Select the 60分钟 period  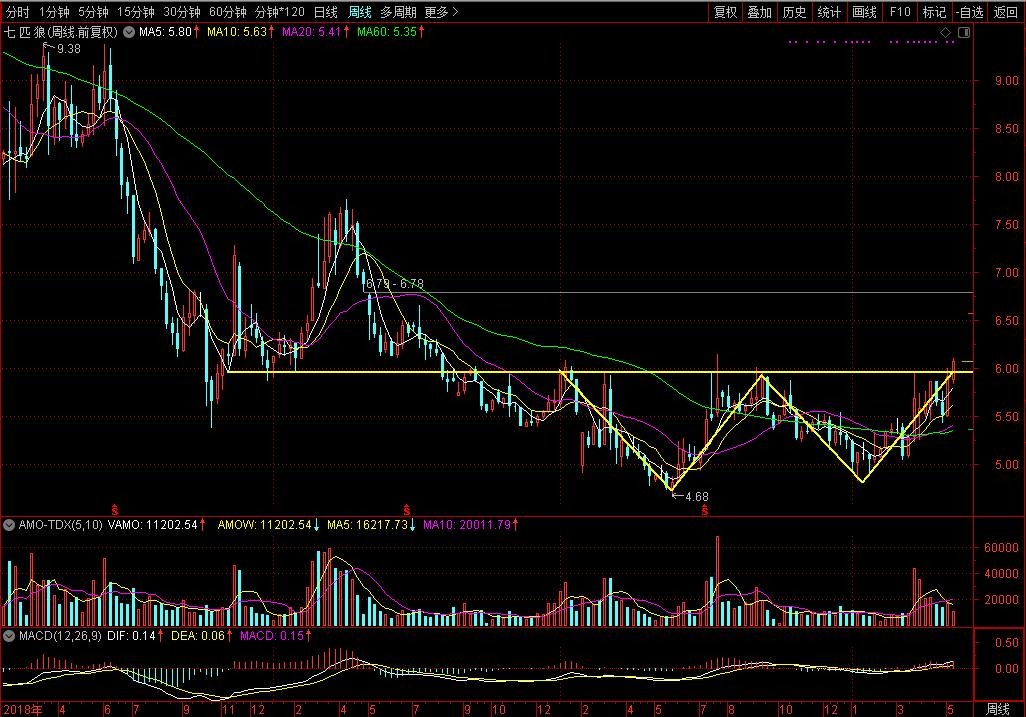pyautogui.click(x=227, y=12)
